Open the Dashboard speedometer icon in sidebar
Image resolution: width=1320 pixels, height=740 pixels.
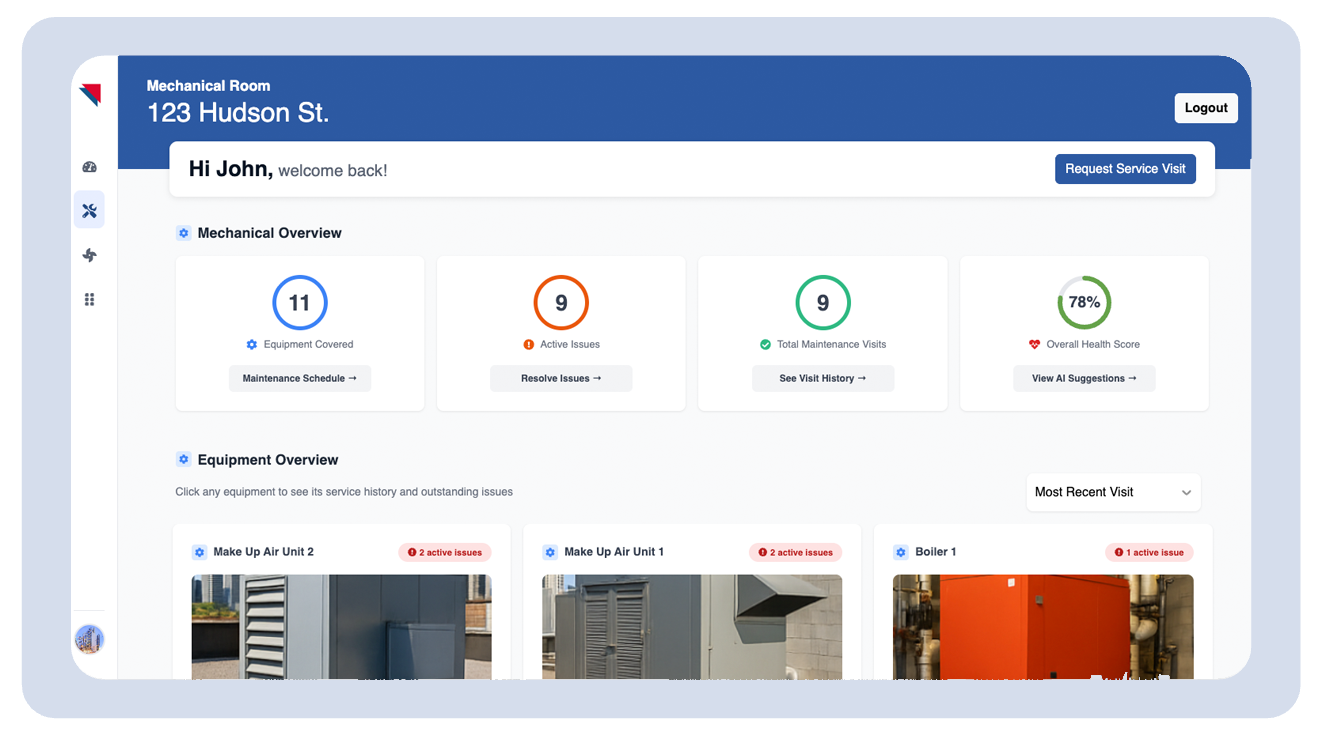(89, 166)
